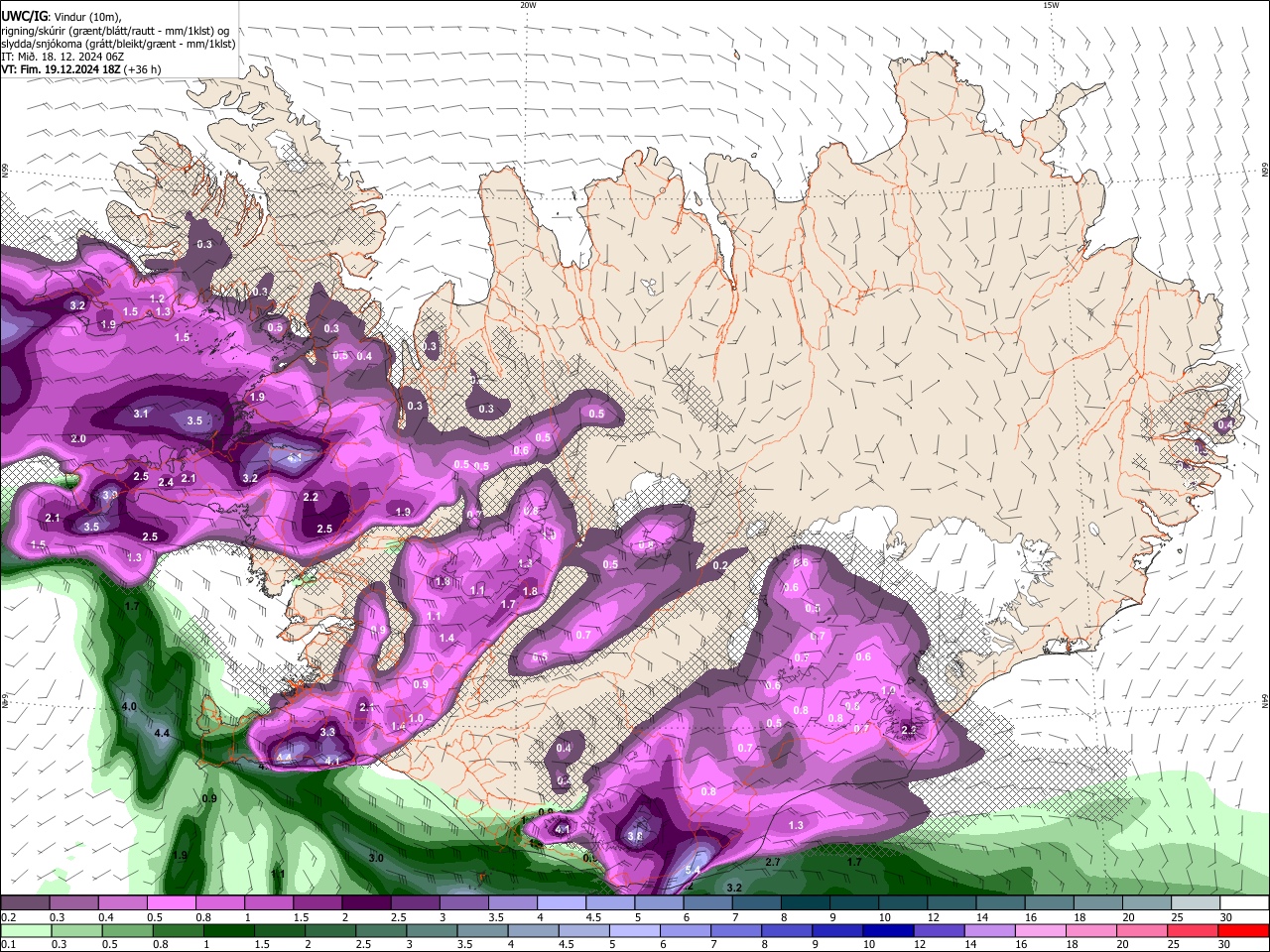The height and width of the screenshot is (952, 1270).
Task: Click the "(+36 h)" forecast offset text
Action: (142, 69)
